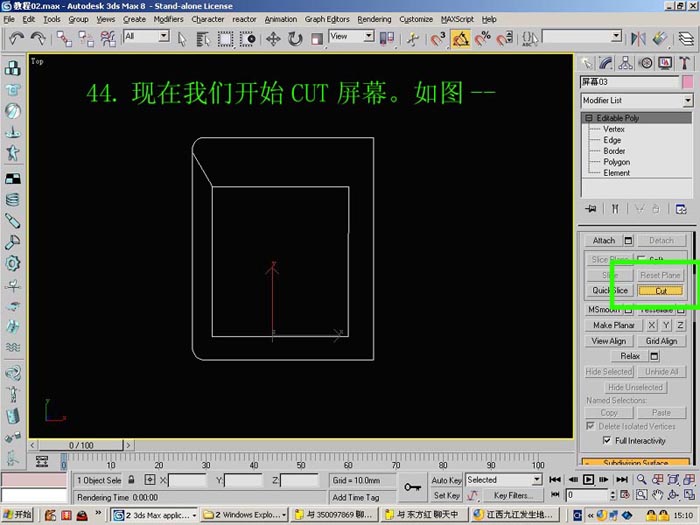Switch to the Display command panel tab
700x525 pixels.
coord(665,63)
